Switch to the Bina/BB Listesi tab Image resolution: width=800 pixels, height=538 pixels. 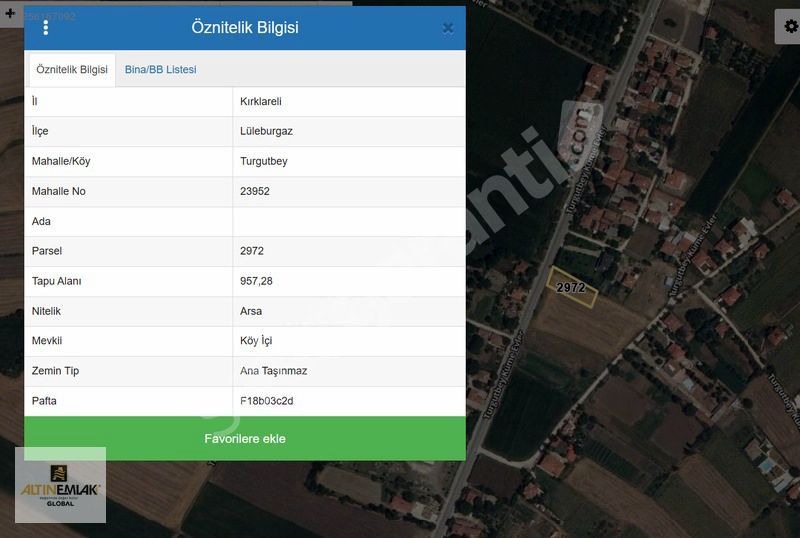[x=160, y=70]
